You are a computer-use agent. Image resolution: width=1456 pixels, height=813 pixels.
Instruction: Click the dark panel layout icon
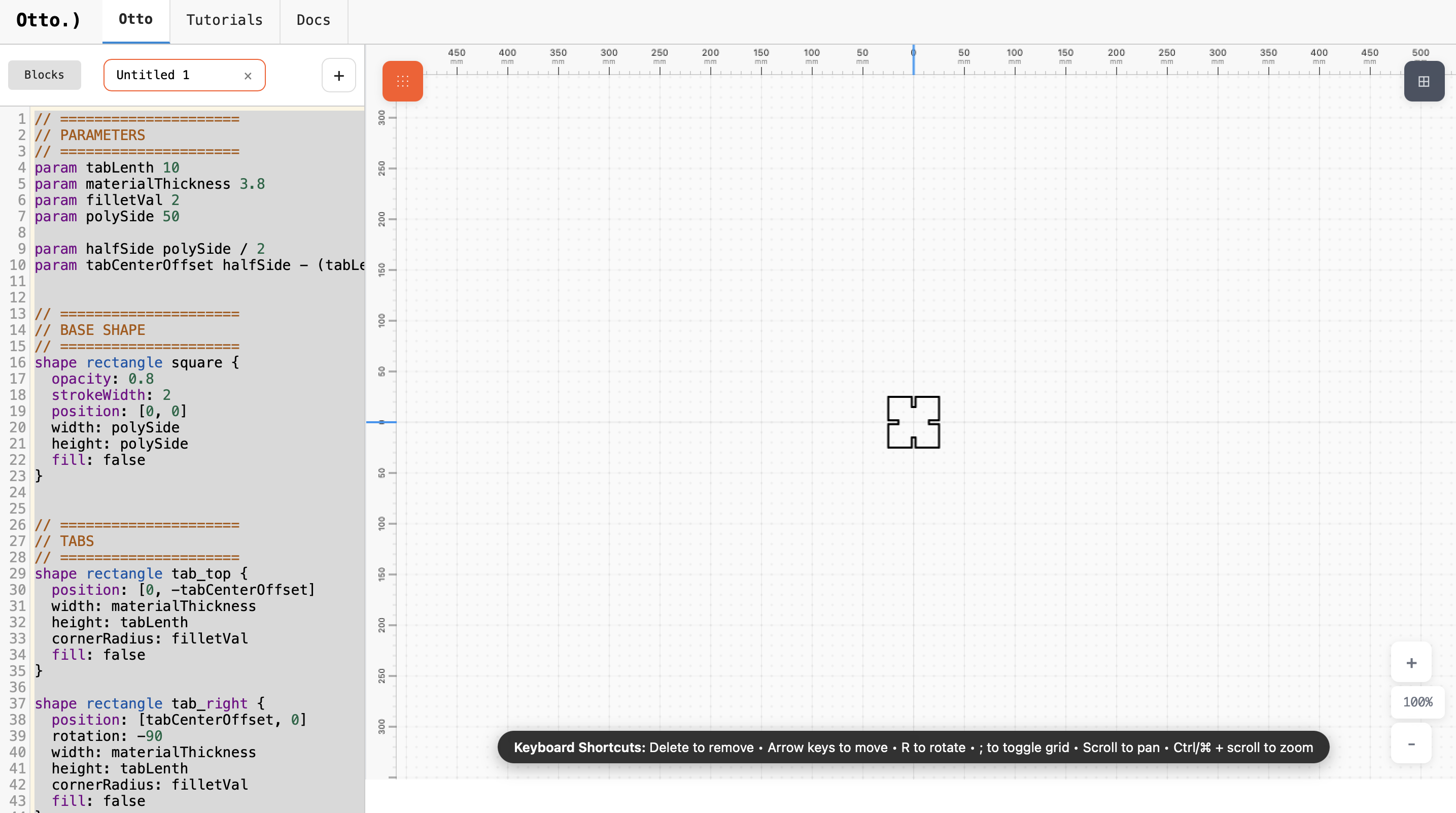(x=1424, y=81)
